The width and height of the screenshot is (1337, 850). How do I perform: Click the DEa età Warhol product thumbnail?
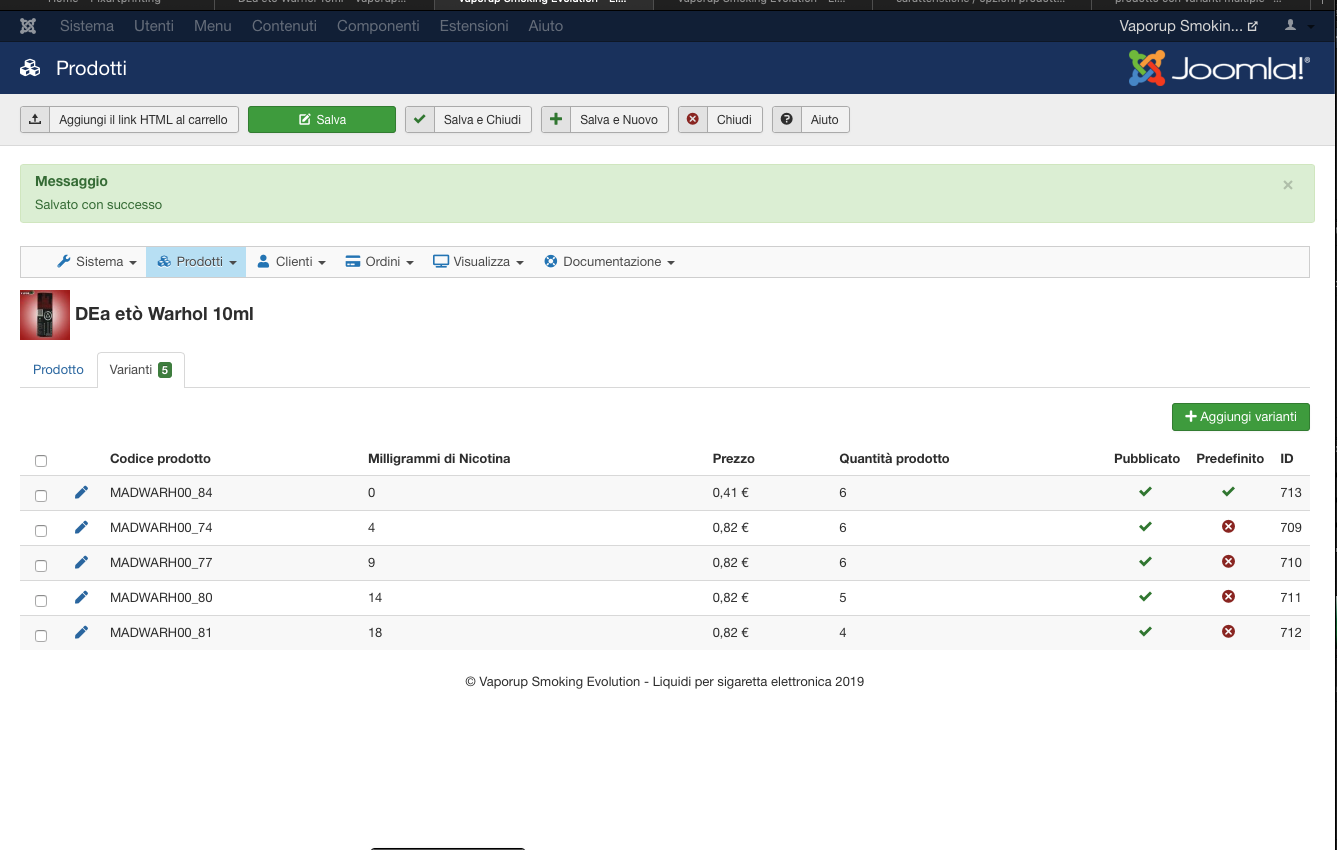[x=45, y=315]
